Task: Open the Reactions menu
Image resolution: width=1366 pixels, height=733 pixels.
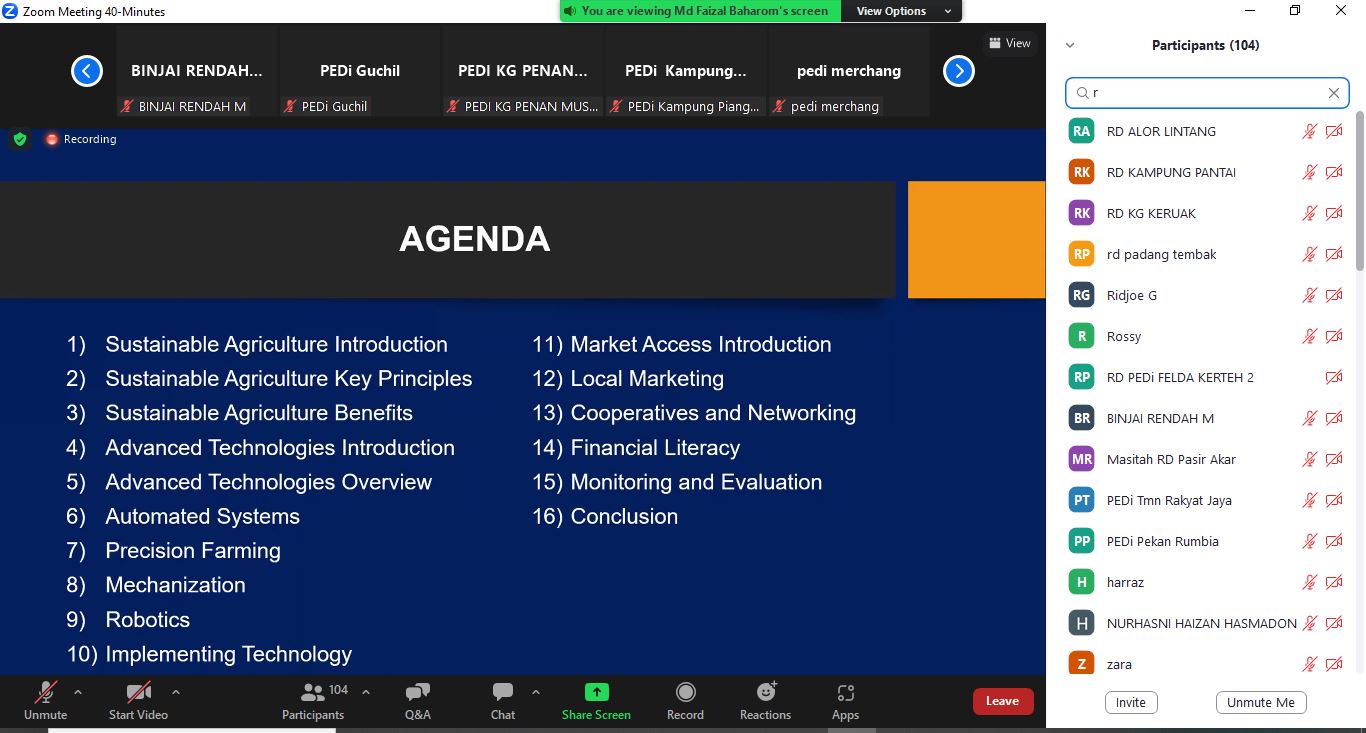Action: click(766, 700)
